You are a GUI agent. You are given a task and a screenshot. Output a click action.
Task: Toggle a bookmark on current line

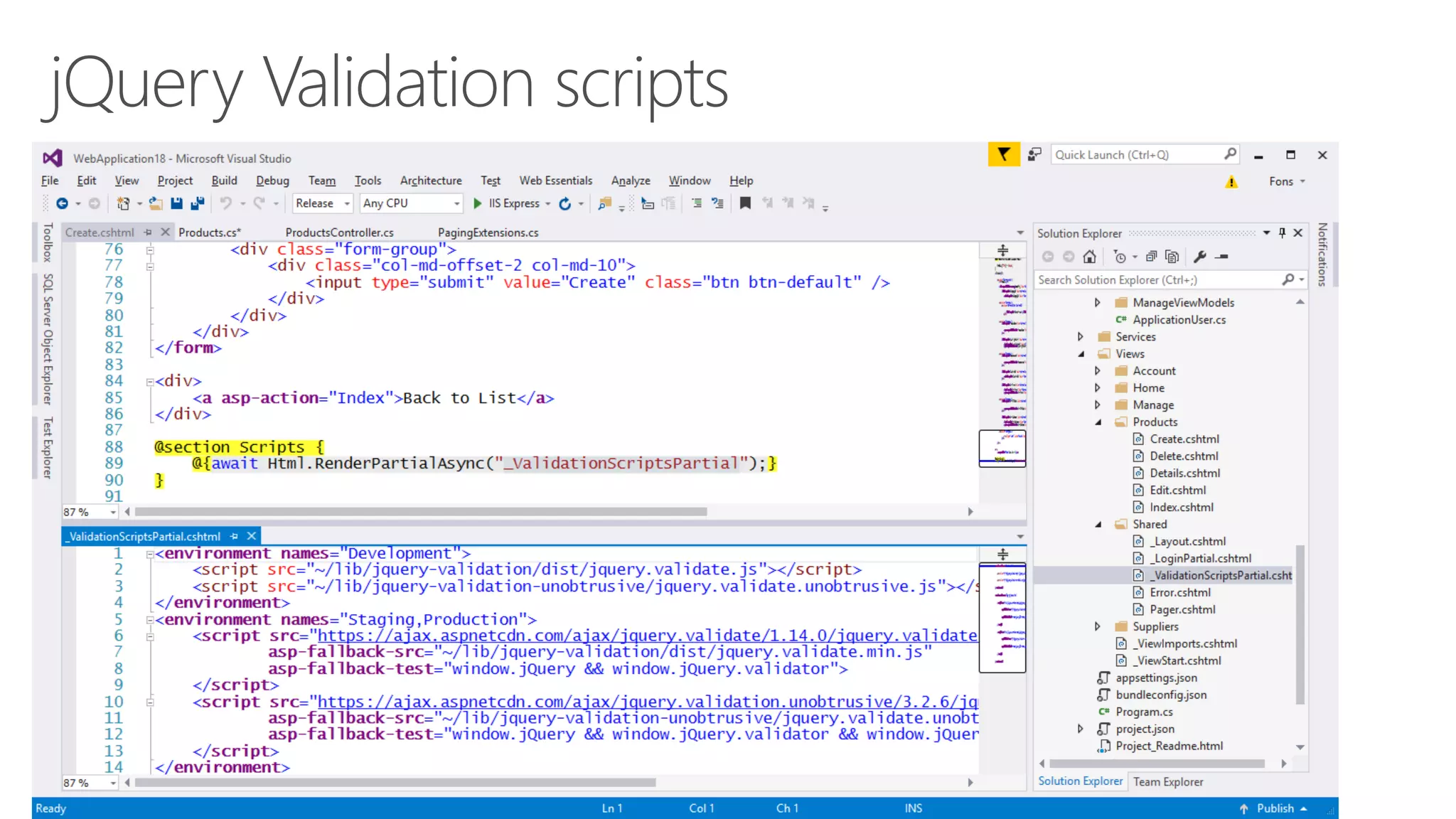point(745,204)
